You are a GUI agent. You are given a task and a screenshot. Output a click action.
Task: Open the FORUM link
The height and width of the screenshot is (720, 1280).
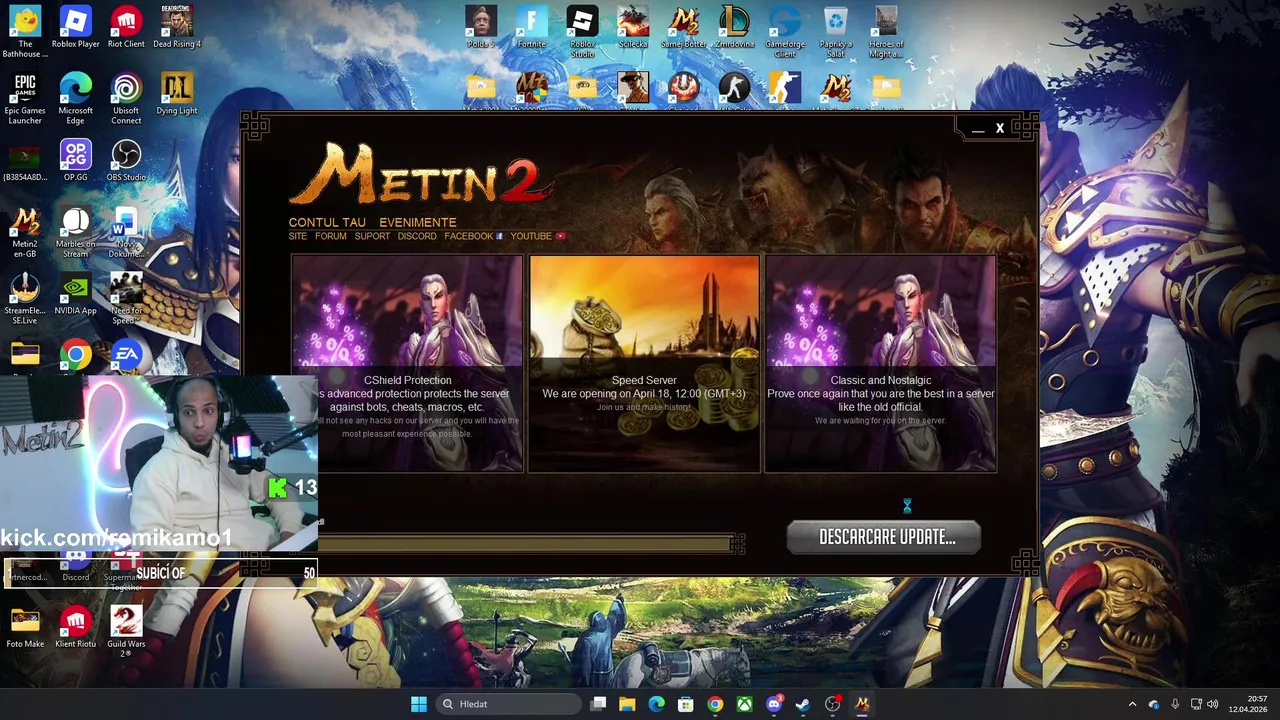click(330, 236)
